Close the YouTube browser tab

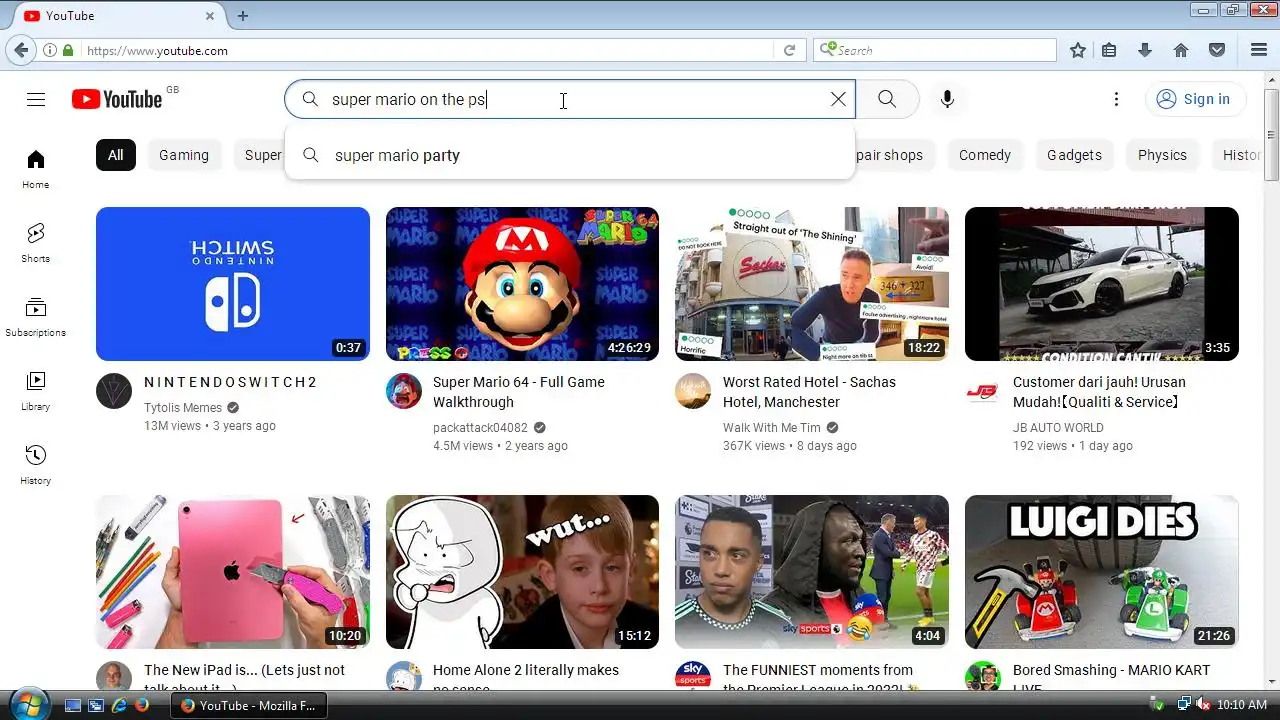pos(210,16)
